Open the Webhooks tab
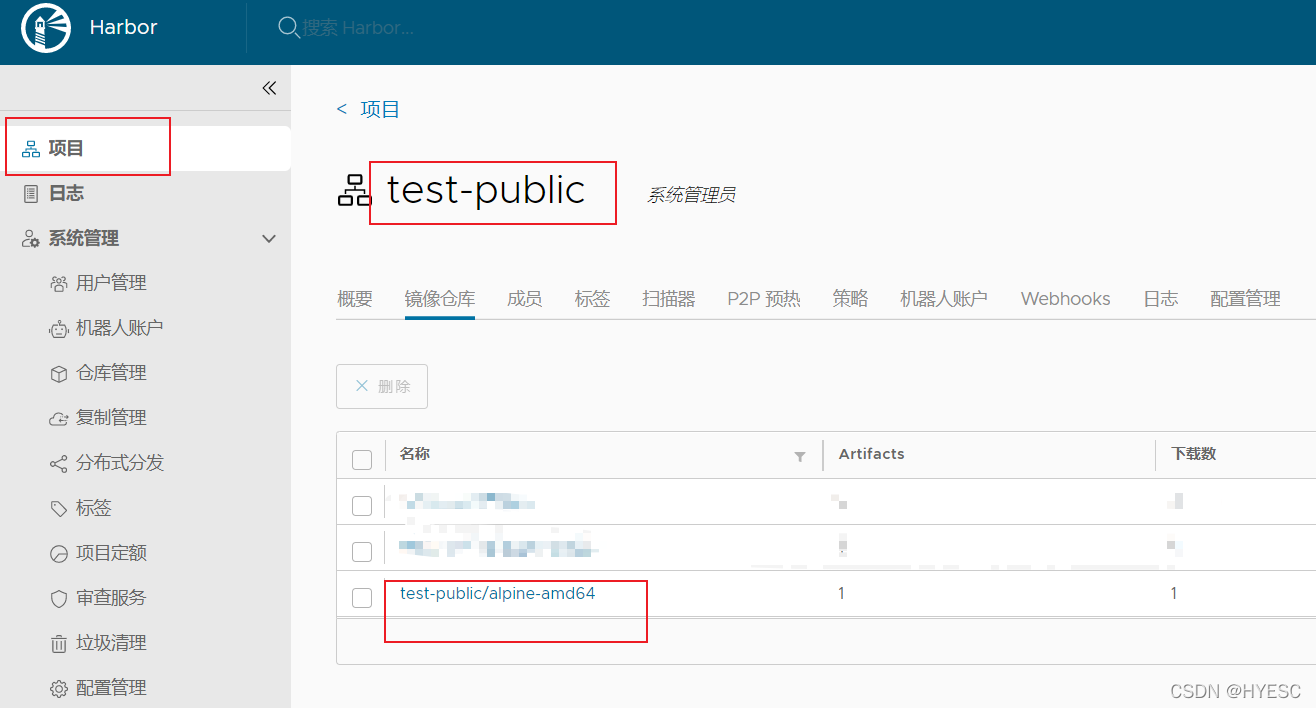Image resolution: width=1316 pixels, height=708 pixels. point(1066,298)
